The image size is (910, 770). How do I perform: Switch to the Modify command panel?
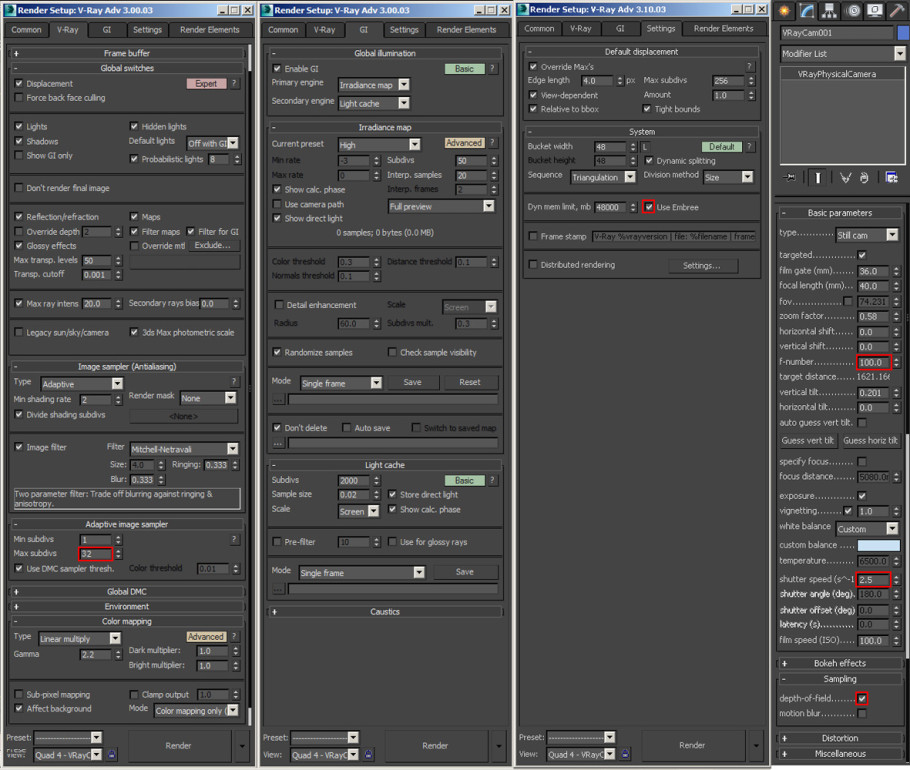coord(807,10)
